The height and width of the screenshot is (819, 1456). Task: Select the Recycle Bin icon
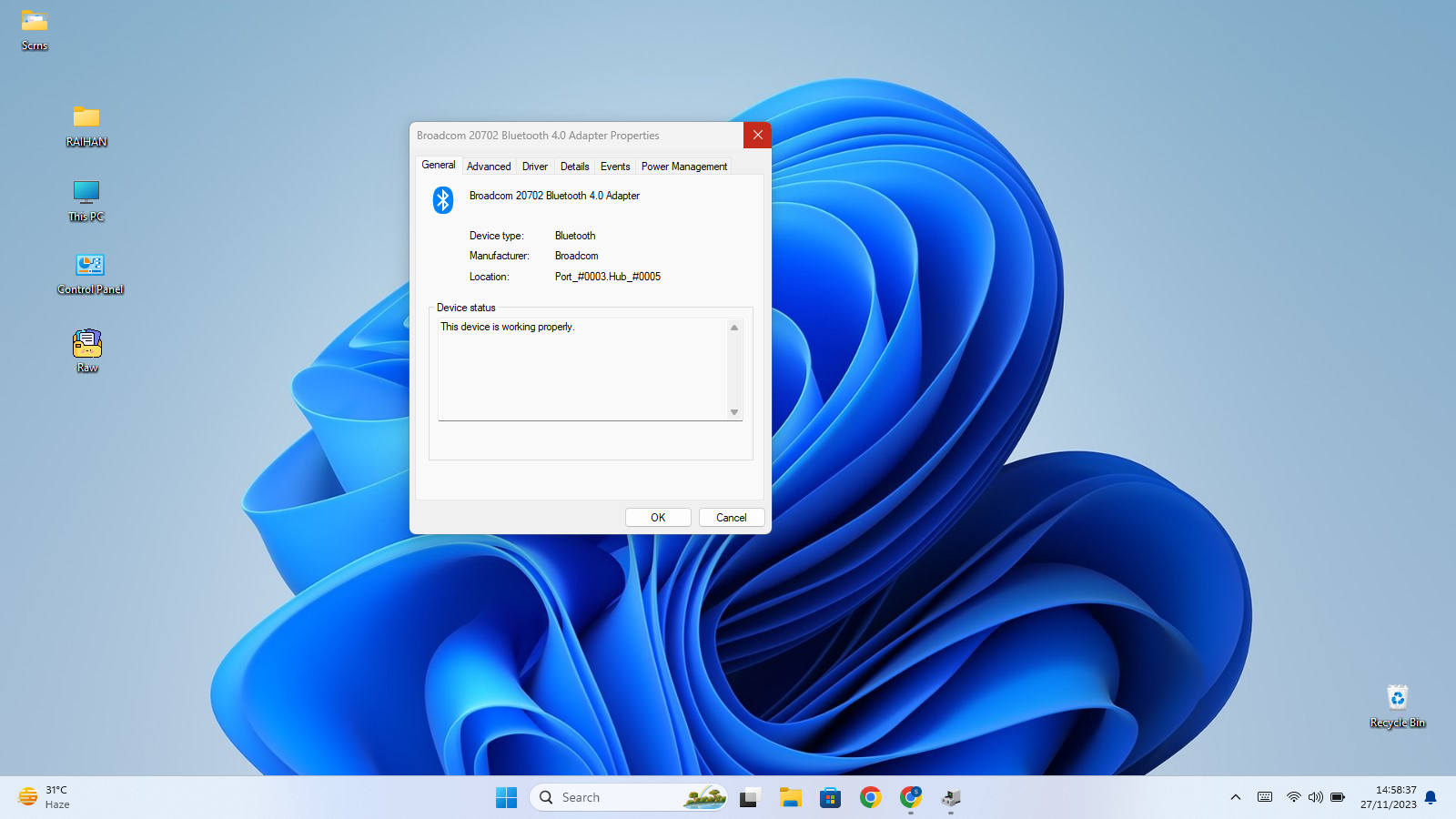(1397, 699)
